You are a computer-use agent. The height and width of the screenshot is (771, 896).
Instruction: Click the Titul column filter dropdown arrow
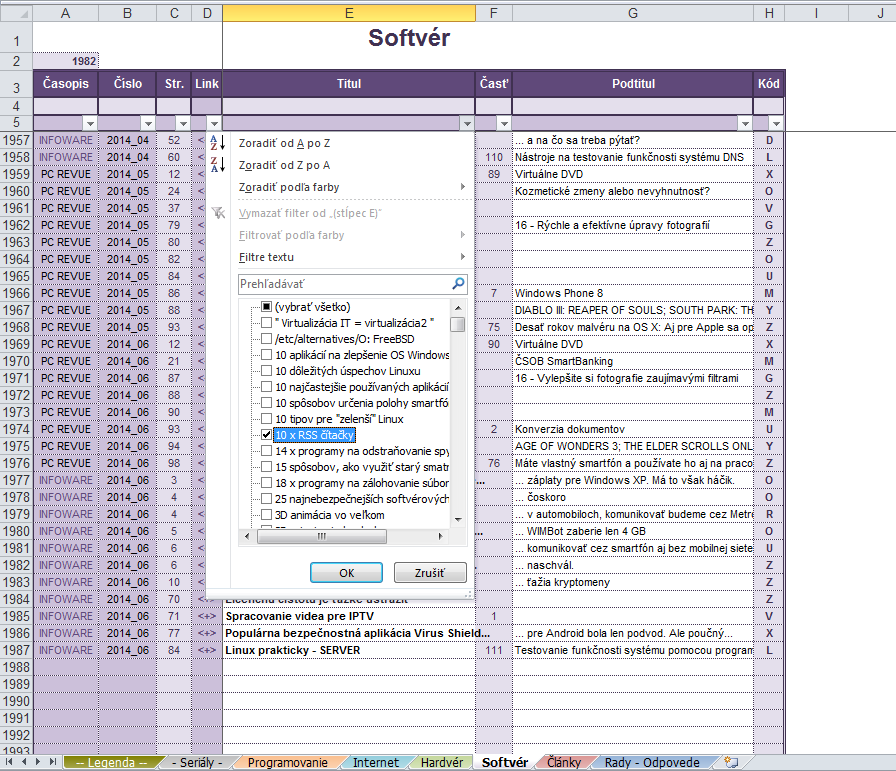(x=467, y=123)
